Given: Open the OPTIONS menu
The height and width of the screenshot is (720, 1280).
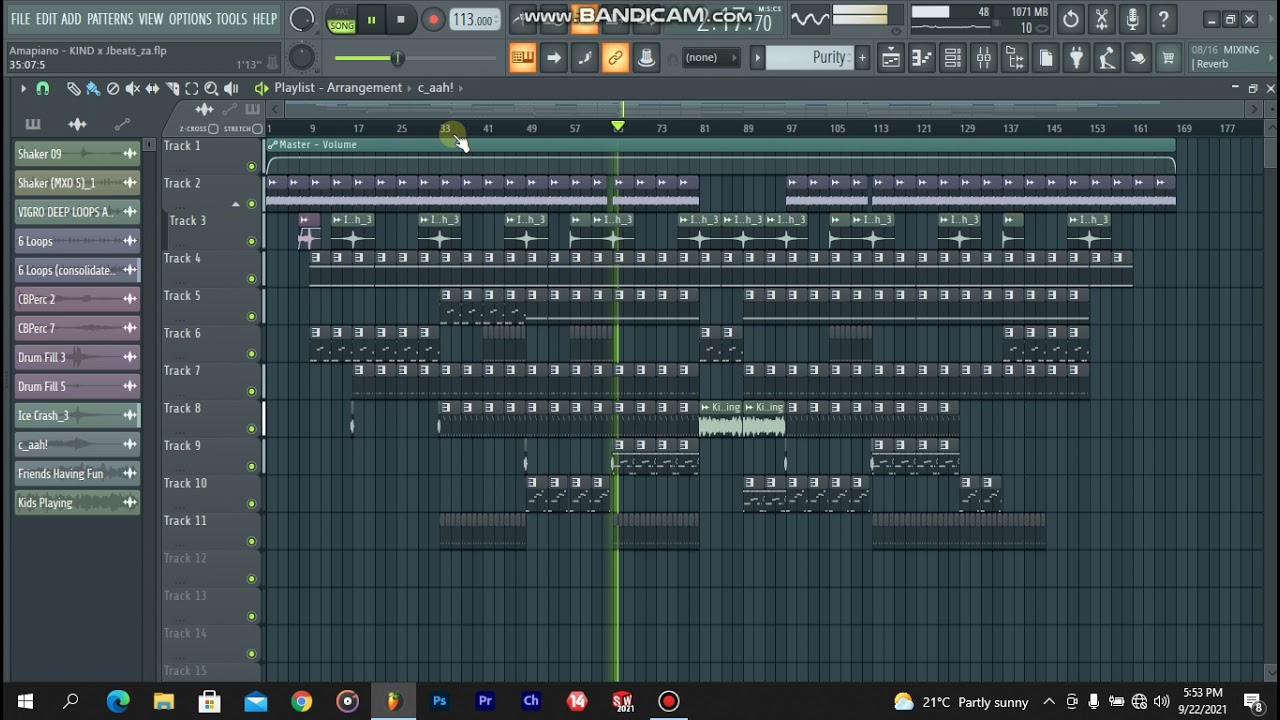Looking at the screenshot, I should pos(190,19).
